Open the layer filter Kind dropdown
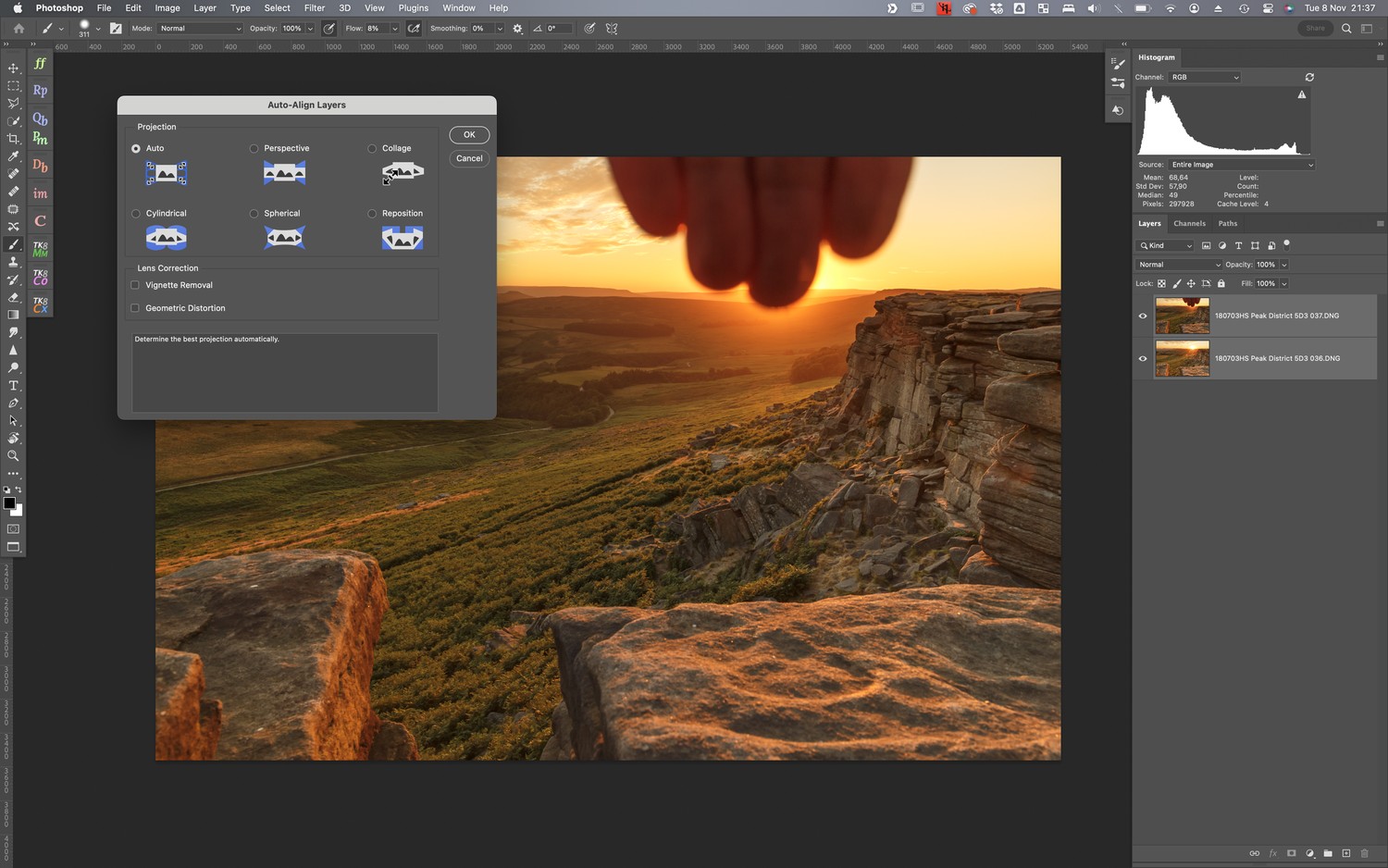Viewport: 1388px width, 868px height. [1166, 246]
